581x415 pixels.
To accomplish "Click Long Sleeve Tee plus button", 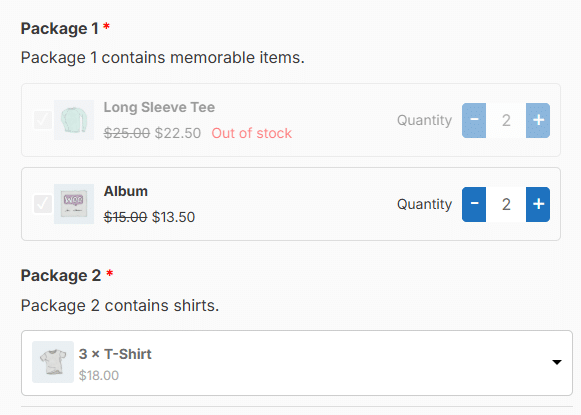I will click(x=538, y=120).
